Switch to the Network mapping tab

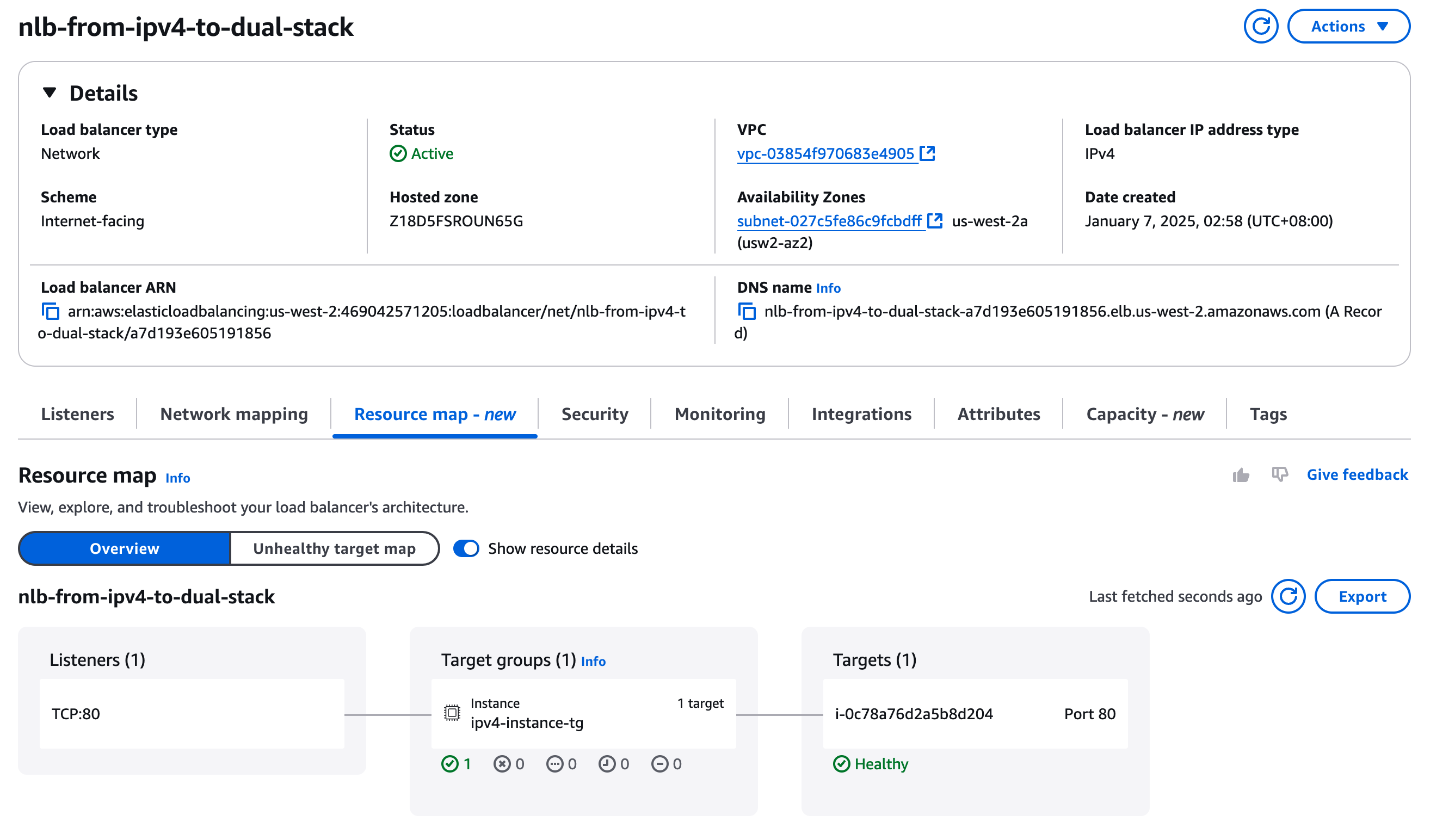point(233,414)
